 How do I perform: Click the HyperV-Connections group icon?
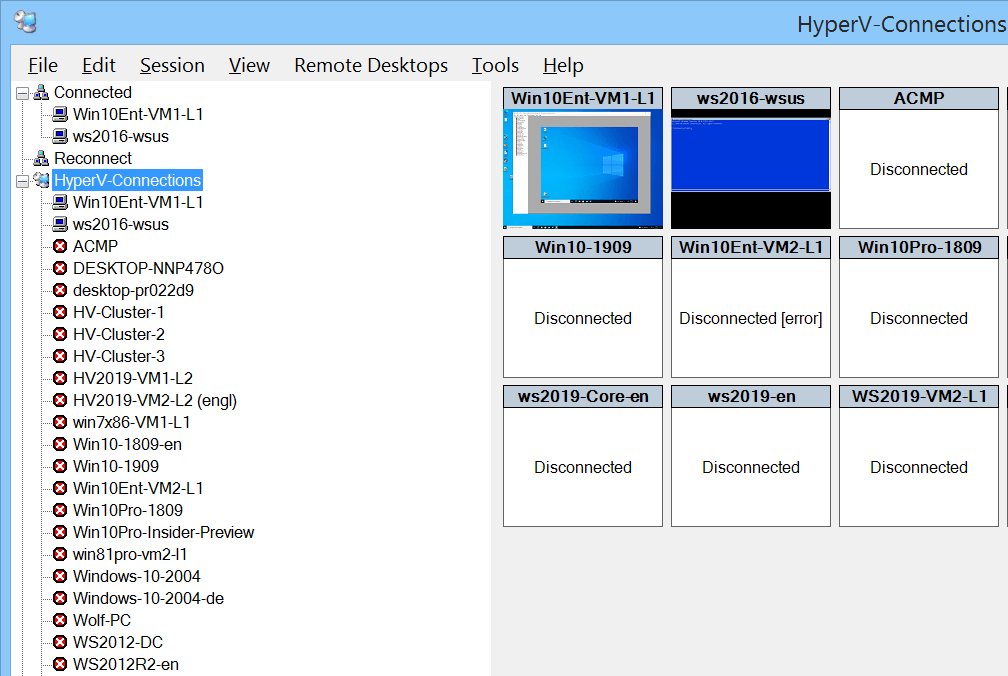[41, 181]
